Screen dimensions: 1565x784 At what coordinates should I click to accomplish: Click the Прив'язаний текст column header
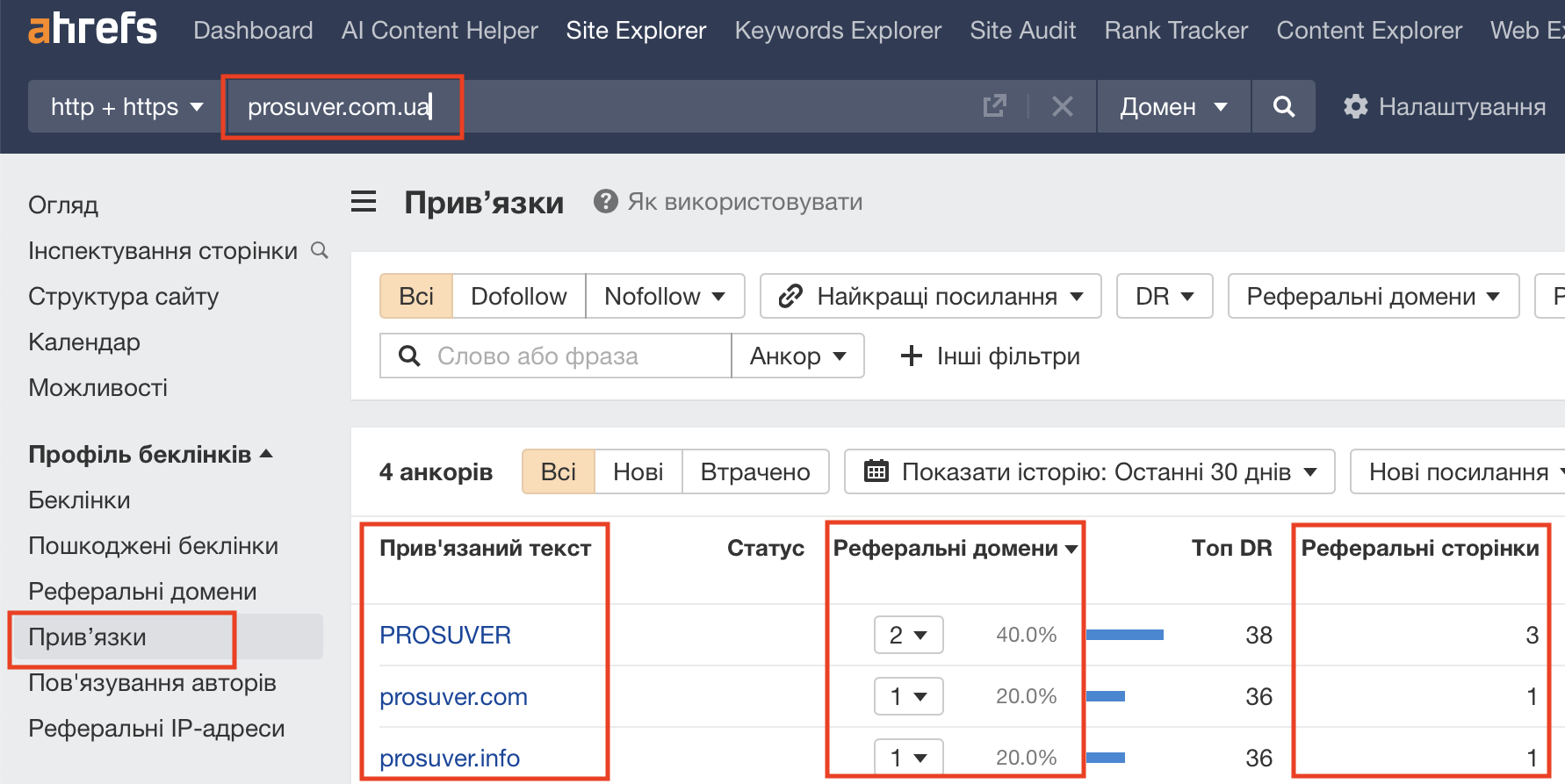(x=485, y=548)
